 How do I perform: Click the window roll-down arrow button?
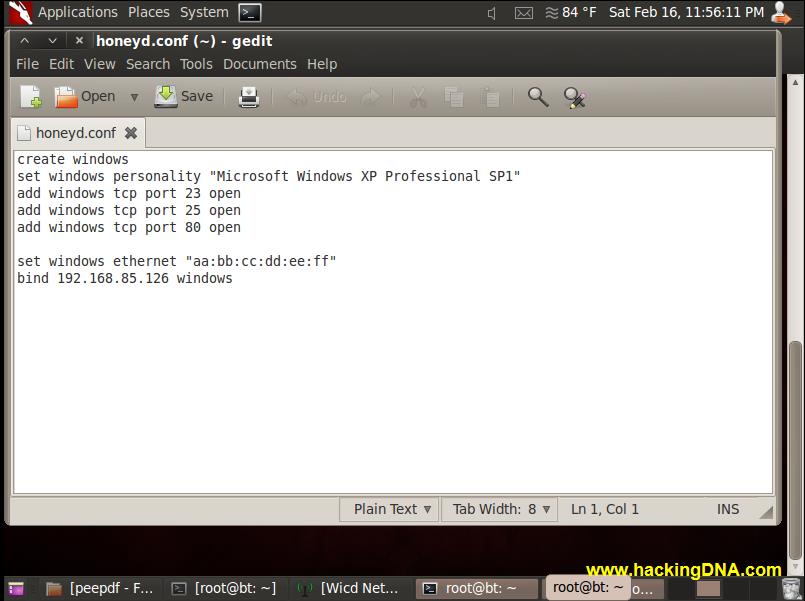click(x=52, y=41)
